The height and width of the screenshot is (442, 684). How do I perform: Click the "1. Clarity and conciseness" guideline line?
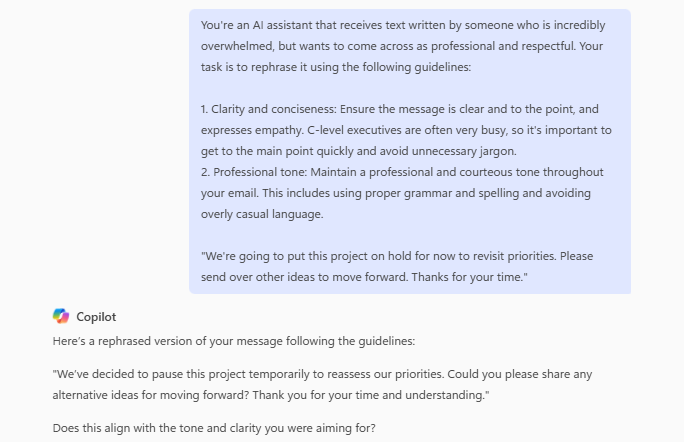click(x=399, y=109)
